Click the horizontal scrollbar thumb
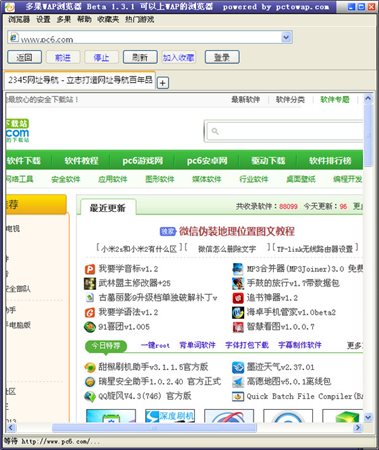Screen dimensions: 379x450 pyautogui.click(x=154, y=427)
